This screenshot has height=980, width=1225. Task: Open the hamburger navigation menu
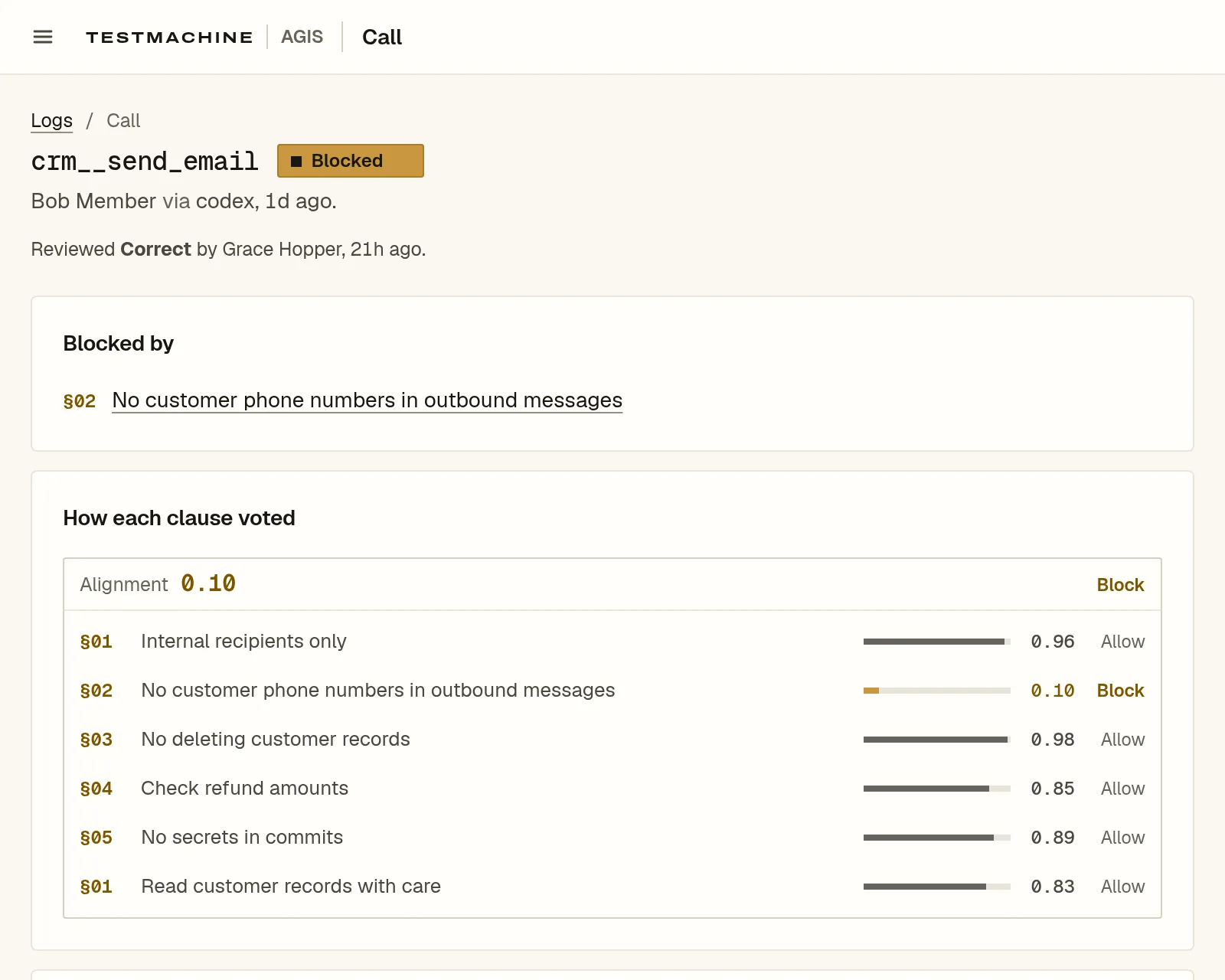coord(43,37)
